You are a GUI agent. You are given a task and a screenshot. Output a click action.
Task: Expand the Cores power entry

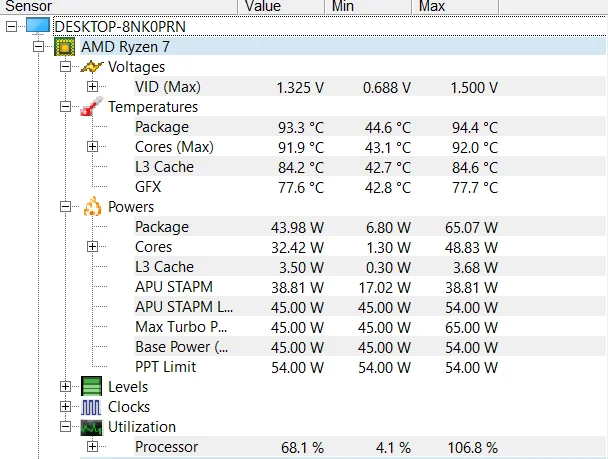(92, 247)
